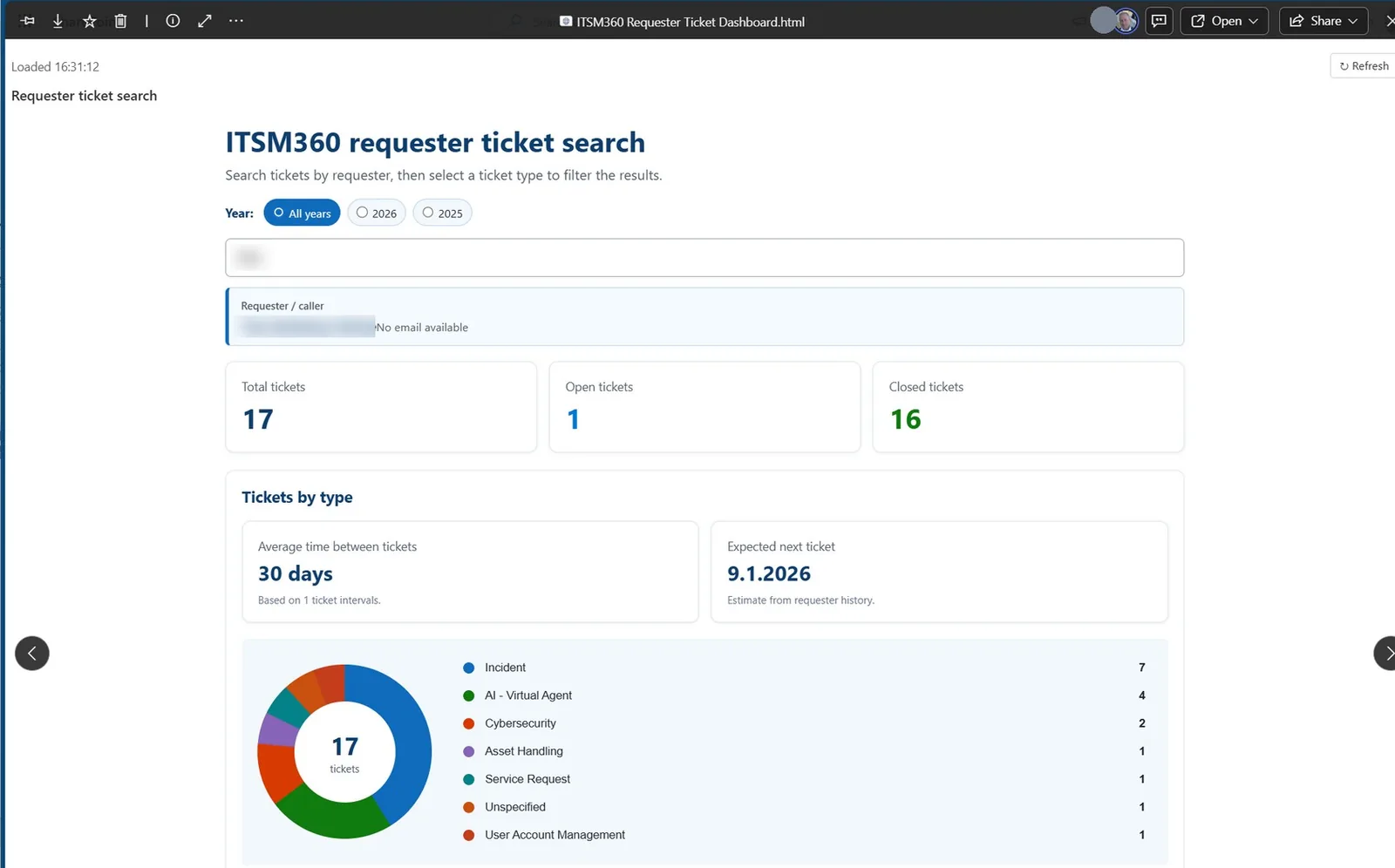The width and height of the screenshot is (1395, 868).
Task: Click the Asset Handling legend row
Action: (x=804, y=751)
